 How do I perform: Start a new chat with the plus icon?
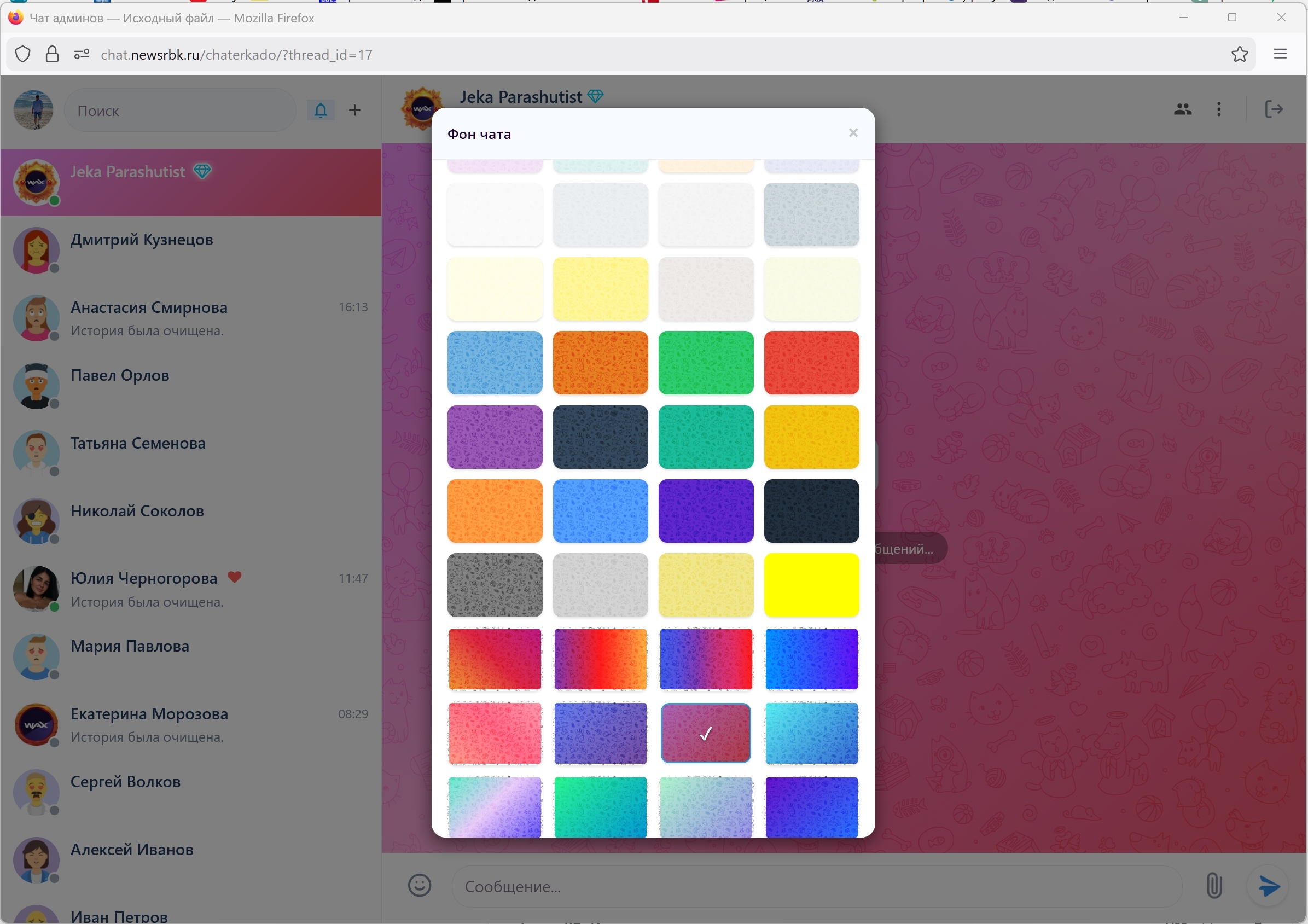click(354, 110)
